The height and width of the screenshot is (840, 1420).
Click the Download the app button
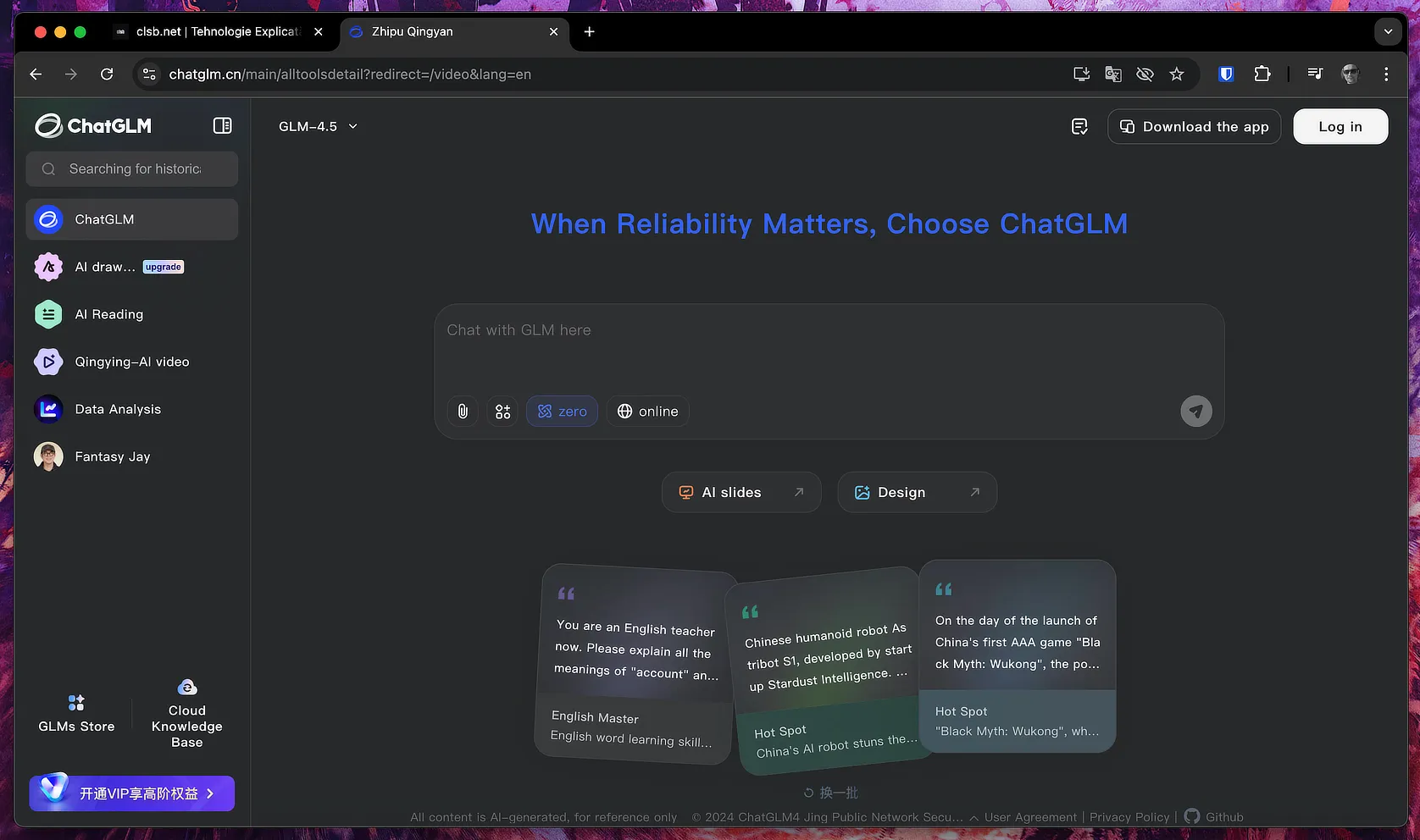(1195, 126)
